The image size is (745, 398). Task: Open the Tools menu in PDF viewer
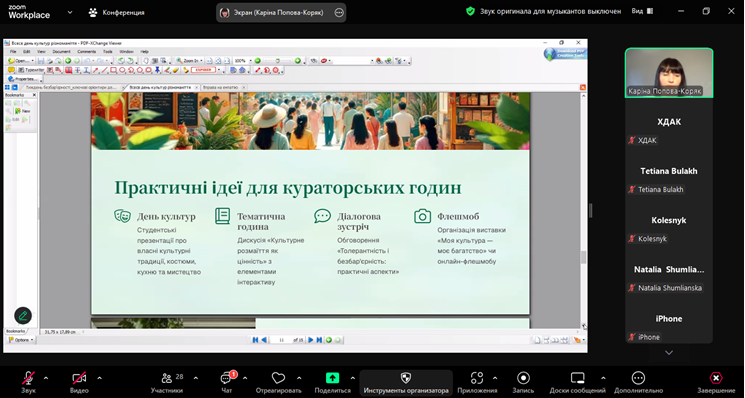[108, 51]
